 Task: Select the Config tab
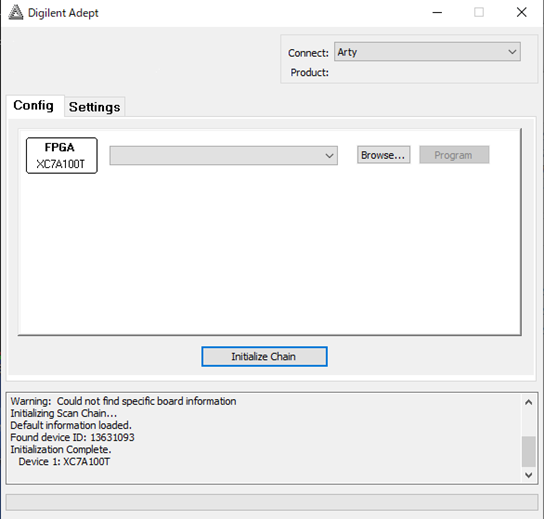pos(34,105)
